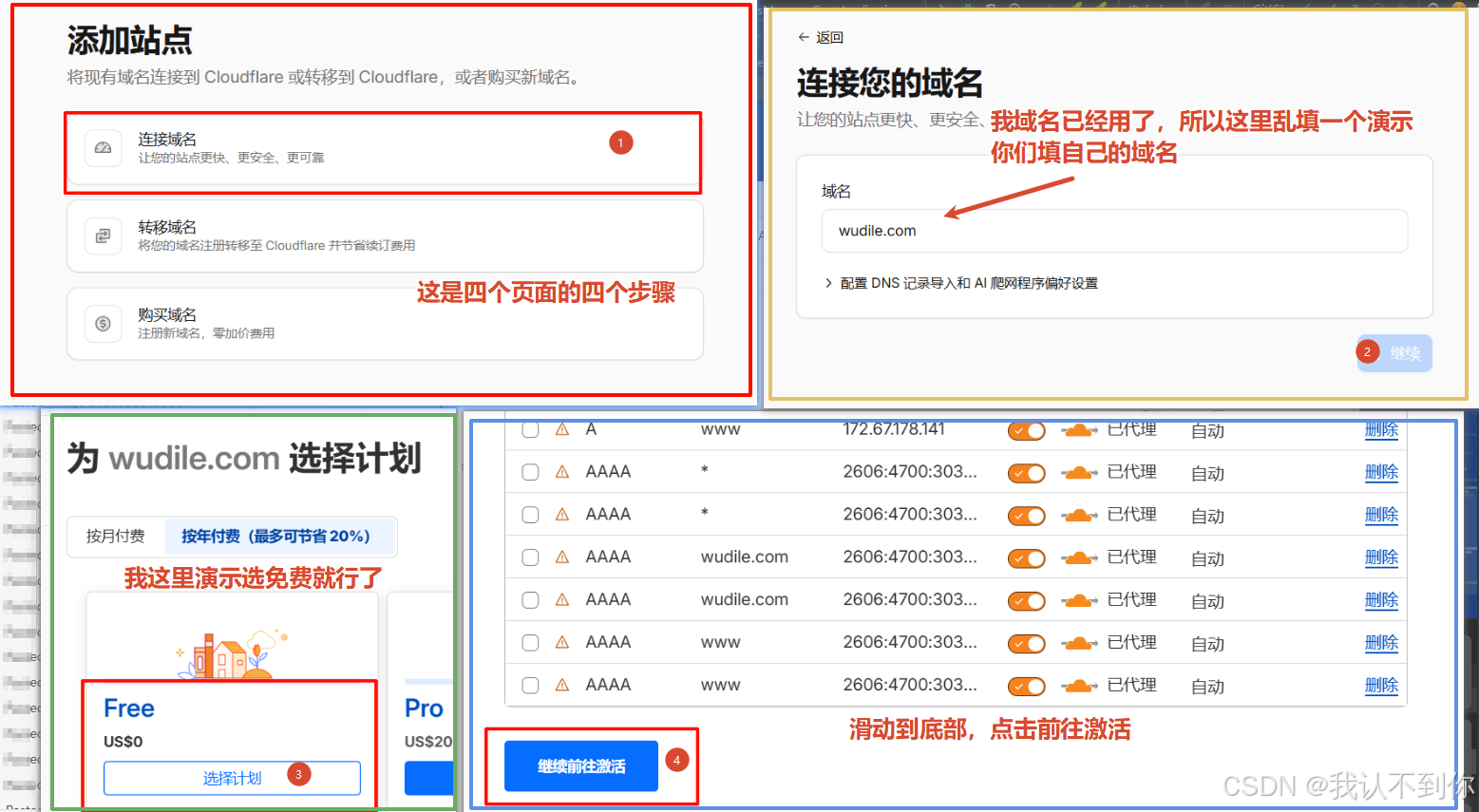Tick the checkbox for upper AAAA wudile.com record
The width and height of the screenshot is (1479, 812).
tap(531, 557)
